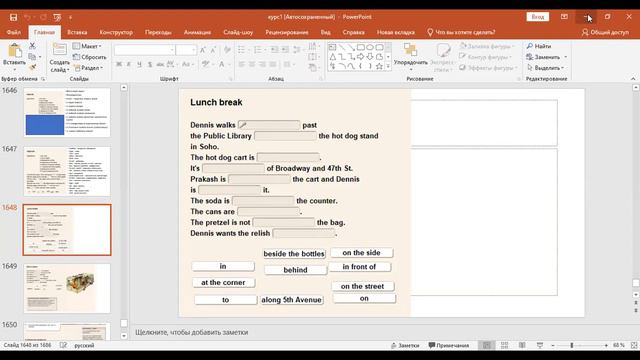Toggle strikethrough formatting

[160, 64]
